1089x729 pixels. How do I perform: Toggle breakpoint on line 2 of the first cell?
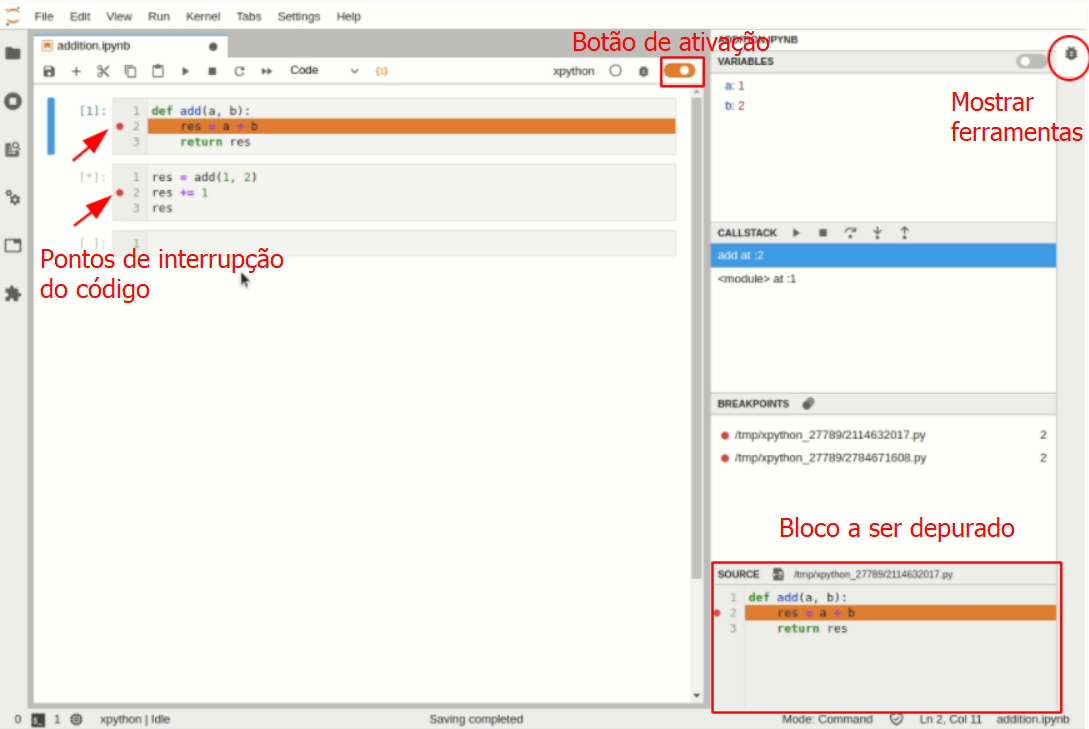(x=120, y=126)
